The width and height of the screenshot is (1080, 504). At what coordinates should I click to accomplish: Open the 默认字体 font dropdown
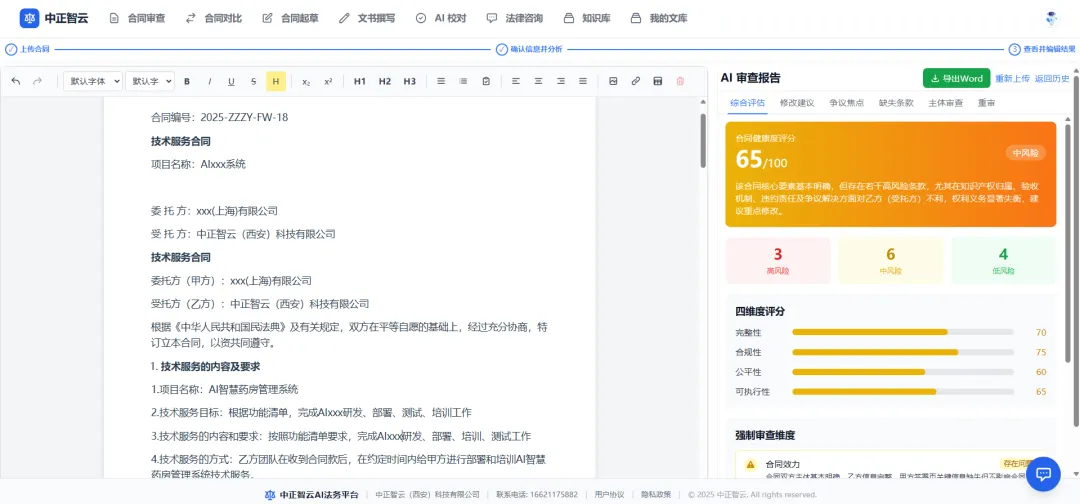point(93,81)
